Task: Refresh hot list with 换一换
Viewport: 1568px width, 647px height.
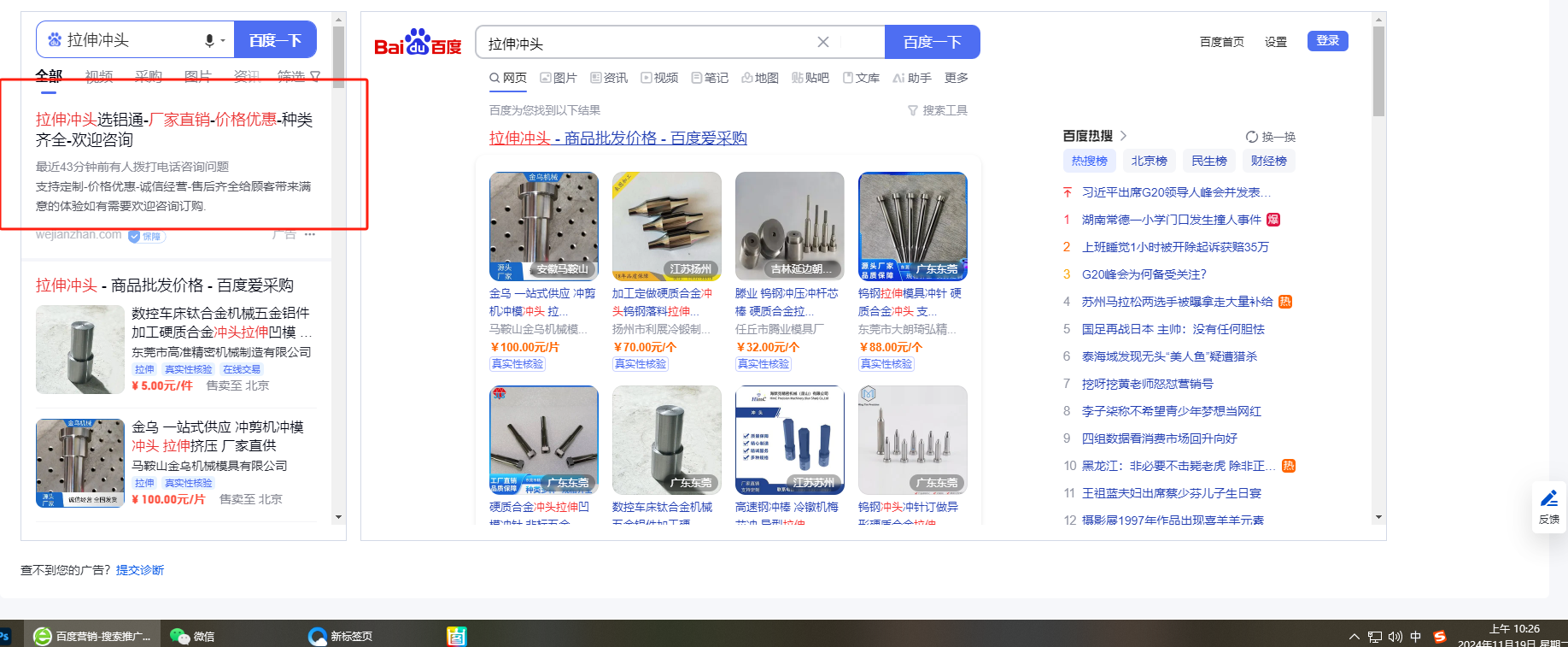Action: tap(1271, 137)
